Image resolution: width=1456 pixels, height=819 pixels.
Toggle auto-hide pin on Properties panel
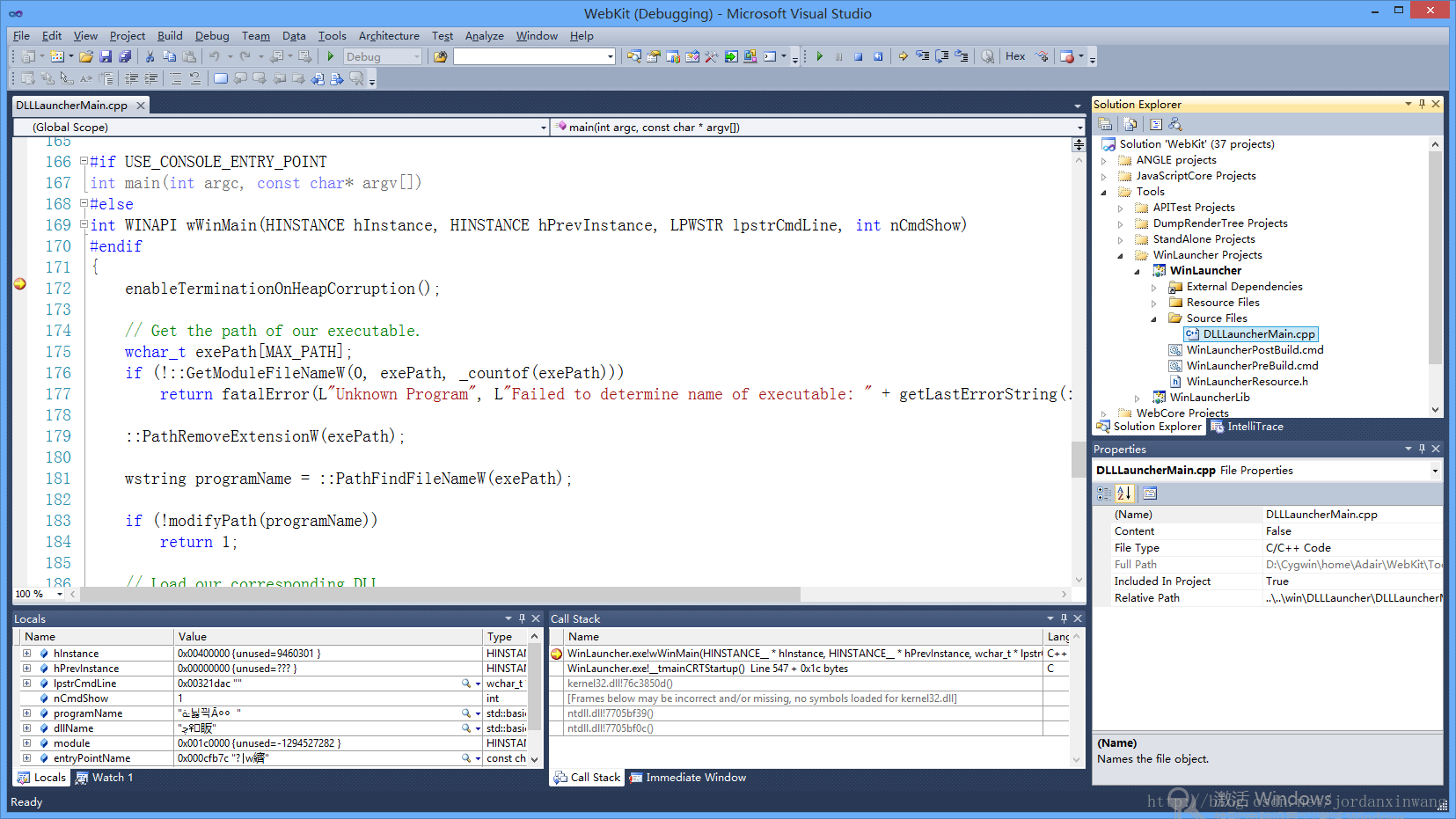(x=1422, y=449)
